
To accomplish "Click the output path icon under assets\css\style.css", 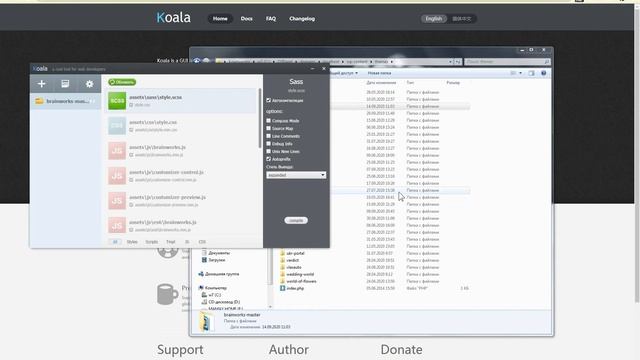I will [131, 130].
